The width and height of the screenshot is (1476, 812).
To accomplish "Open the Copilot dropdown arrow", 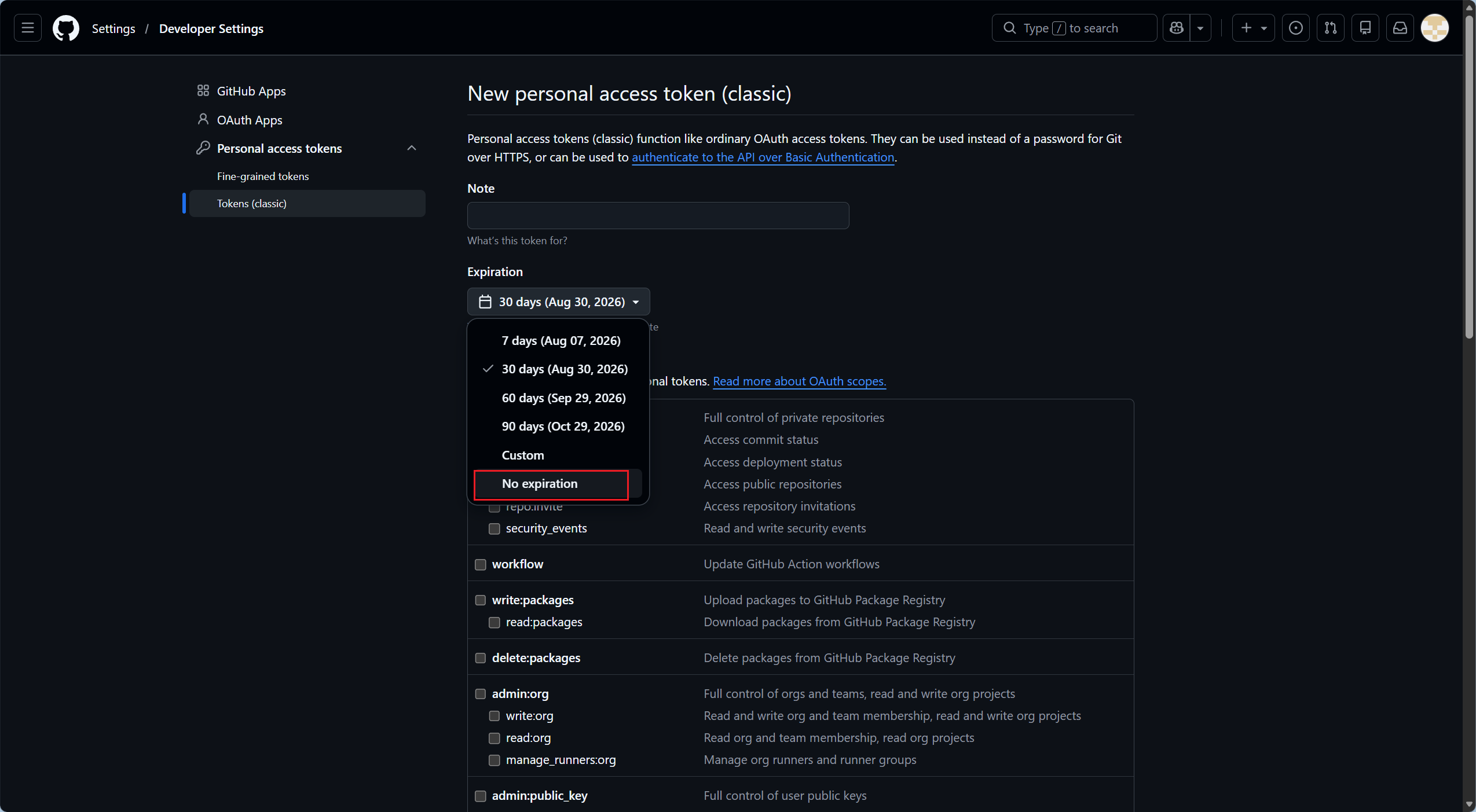I will pyautogui.click(x=1201, y=28).
